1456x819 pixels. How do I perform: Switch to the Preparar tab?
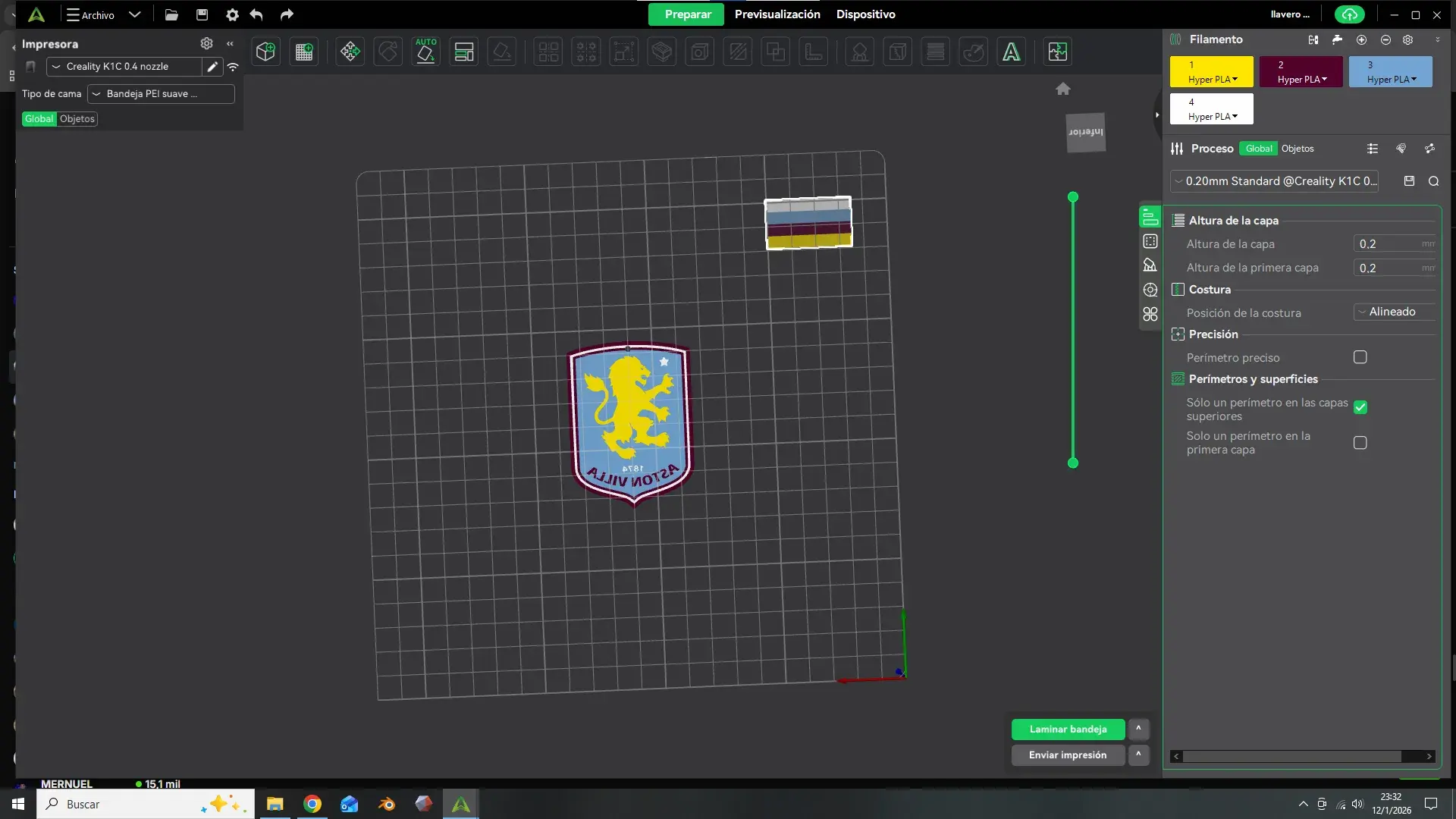(687, 14)
